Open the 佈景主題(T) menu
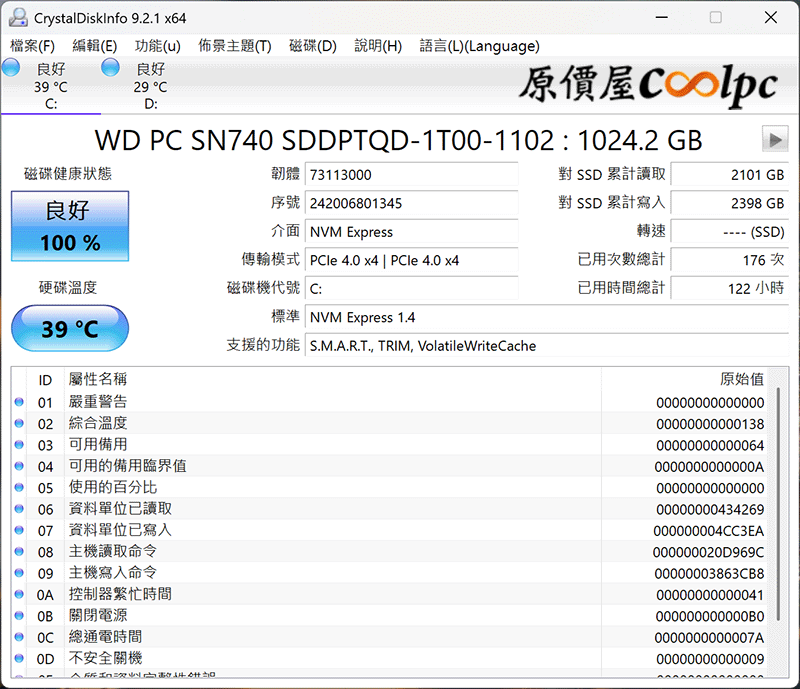This screenshot has width=800, height=689. [x=235, y=46]
